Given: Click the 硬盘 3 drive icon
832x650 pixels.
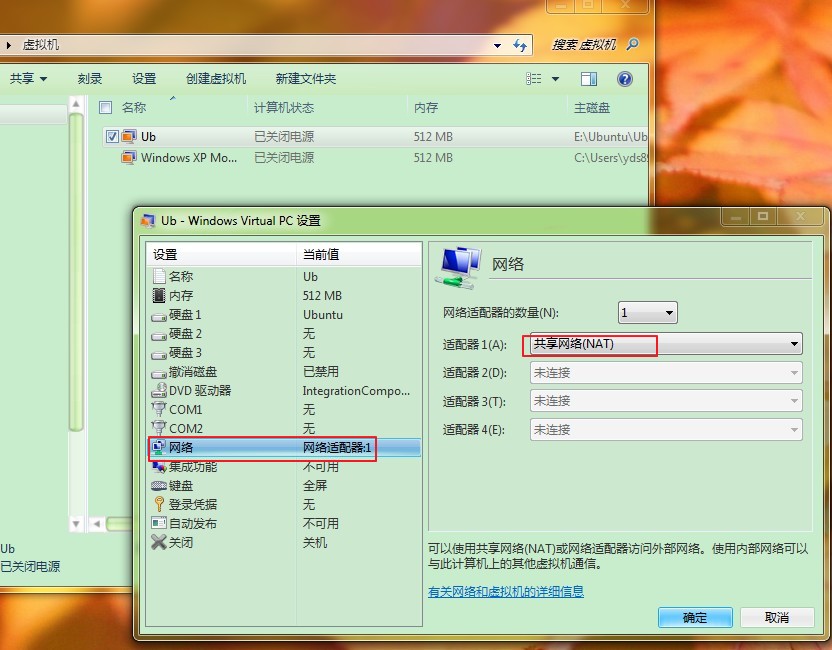Looking at the screenshot, I should pos(159,355).
